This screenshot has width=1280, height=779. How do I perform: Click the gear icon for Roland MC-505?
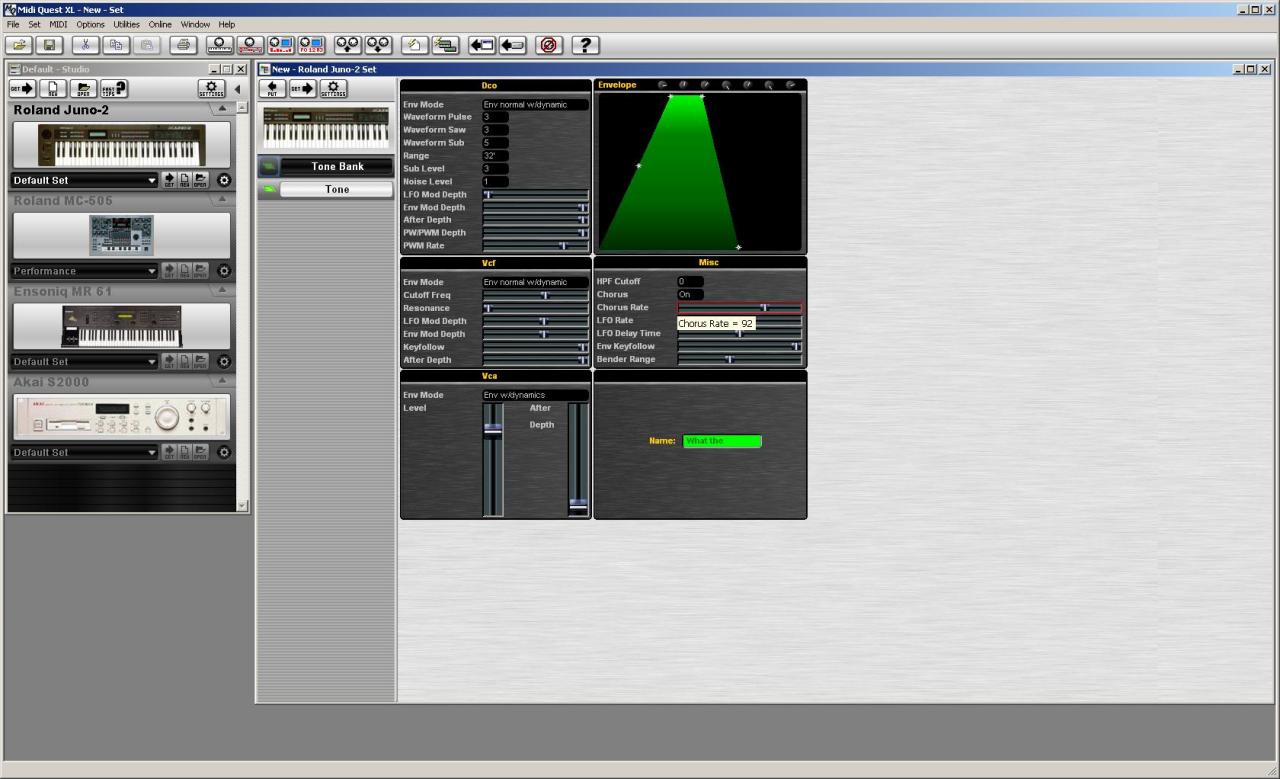point(224,271)
